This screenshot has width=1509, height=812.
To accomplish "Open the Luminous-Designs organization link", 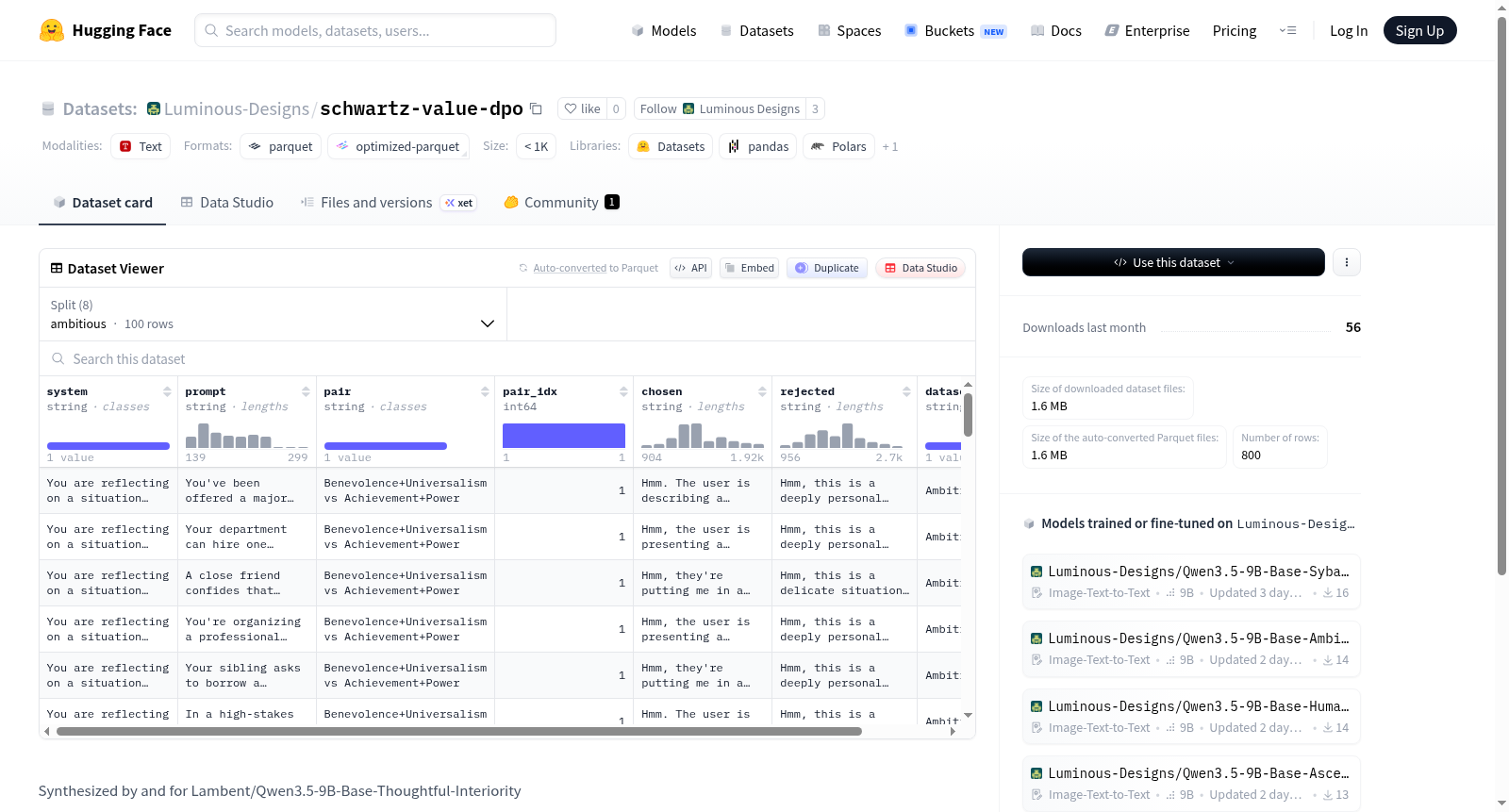I will click(x=237, y=108).
